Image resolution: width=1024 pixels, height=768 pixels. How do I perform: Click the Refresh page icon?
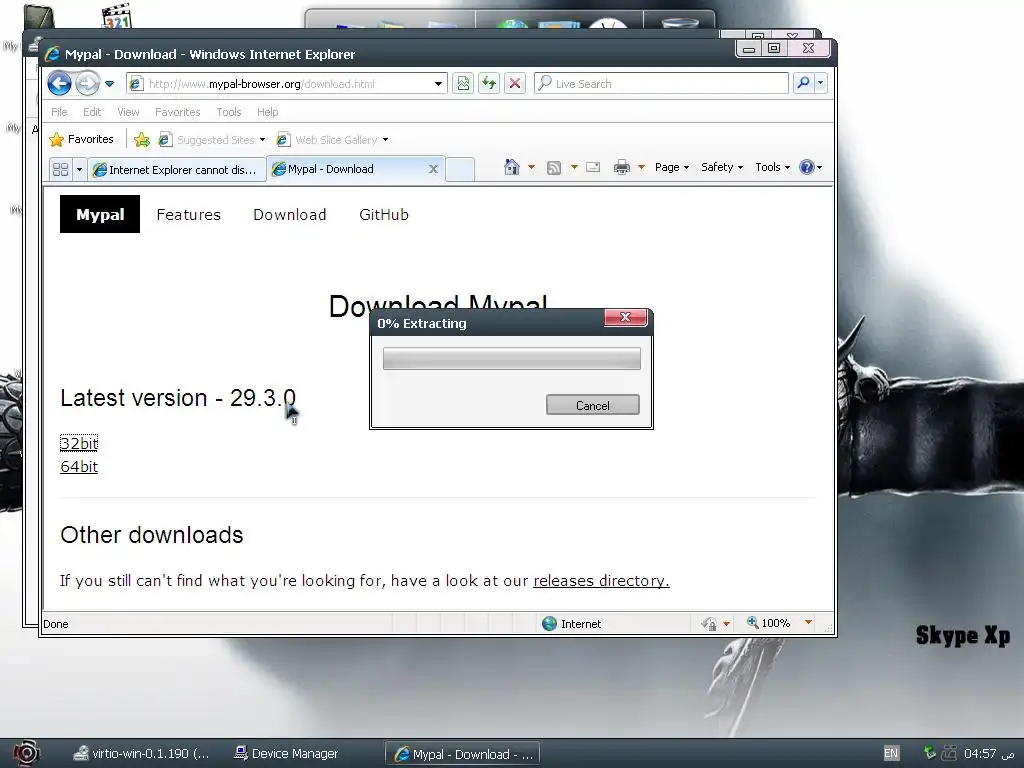point(488,84)
